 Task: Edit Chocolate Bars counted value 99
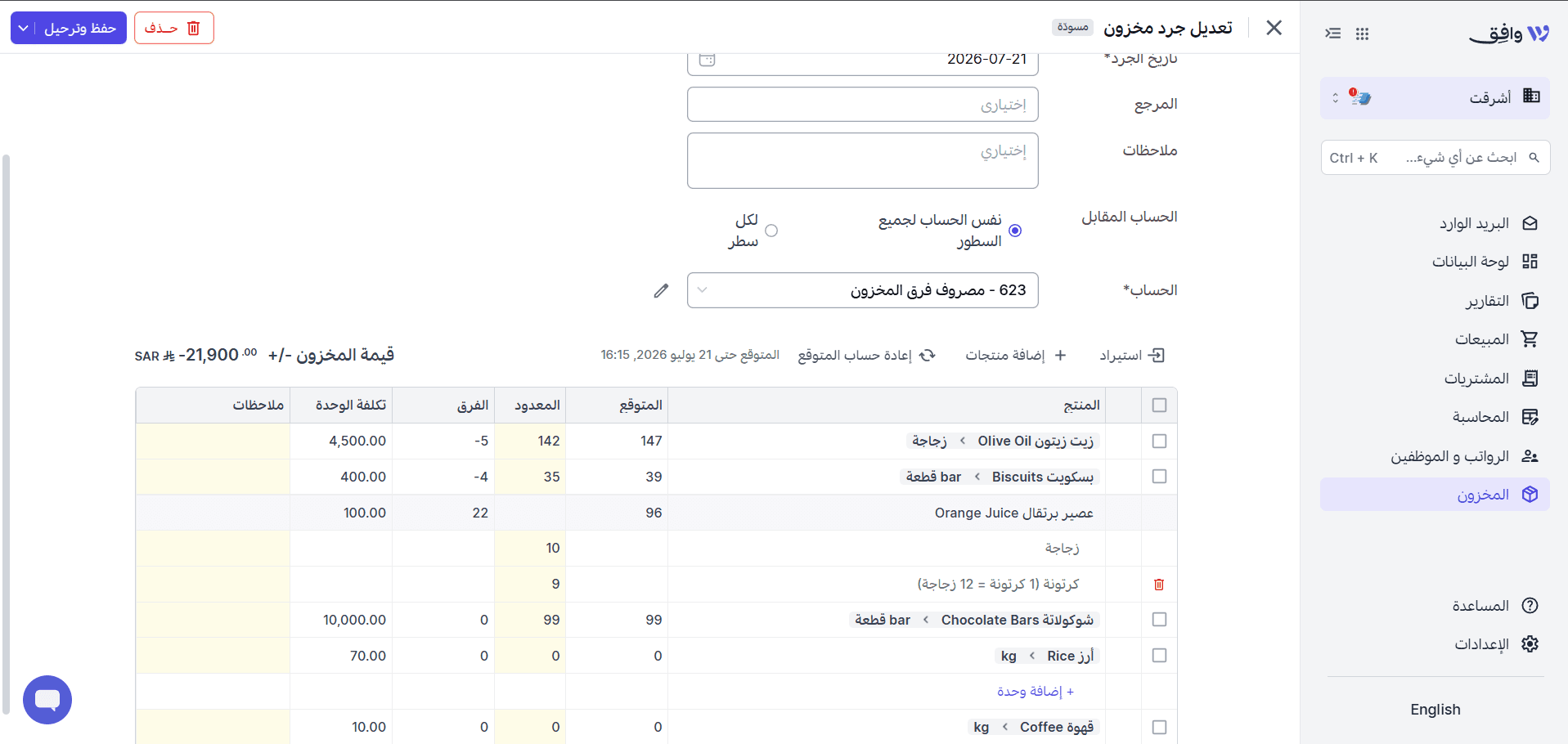tap(530, 620)
